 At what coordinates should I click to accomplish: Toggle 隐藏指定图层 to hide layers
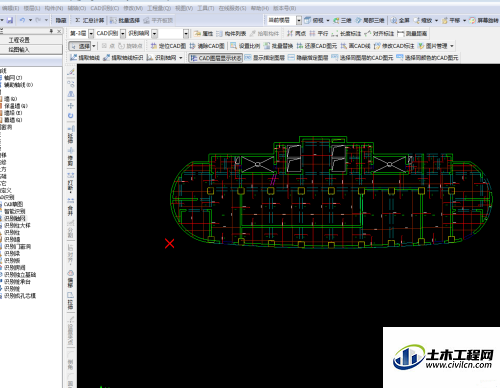pos(308,58)
